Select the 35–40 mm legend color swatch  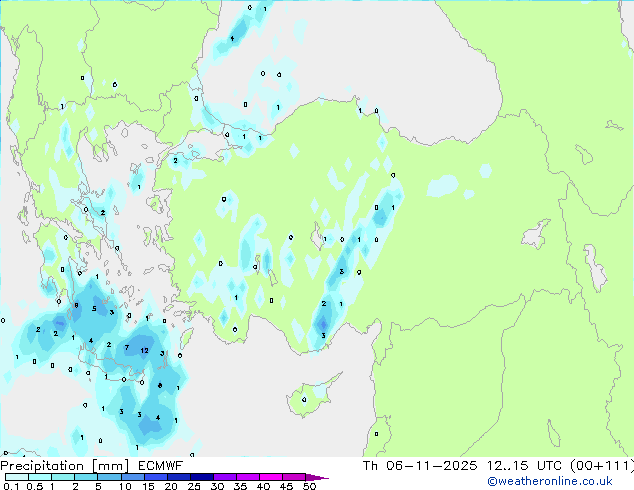click(x=247, y=477)
